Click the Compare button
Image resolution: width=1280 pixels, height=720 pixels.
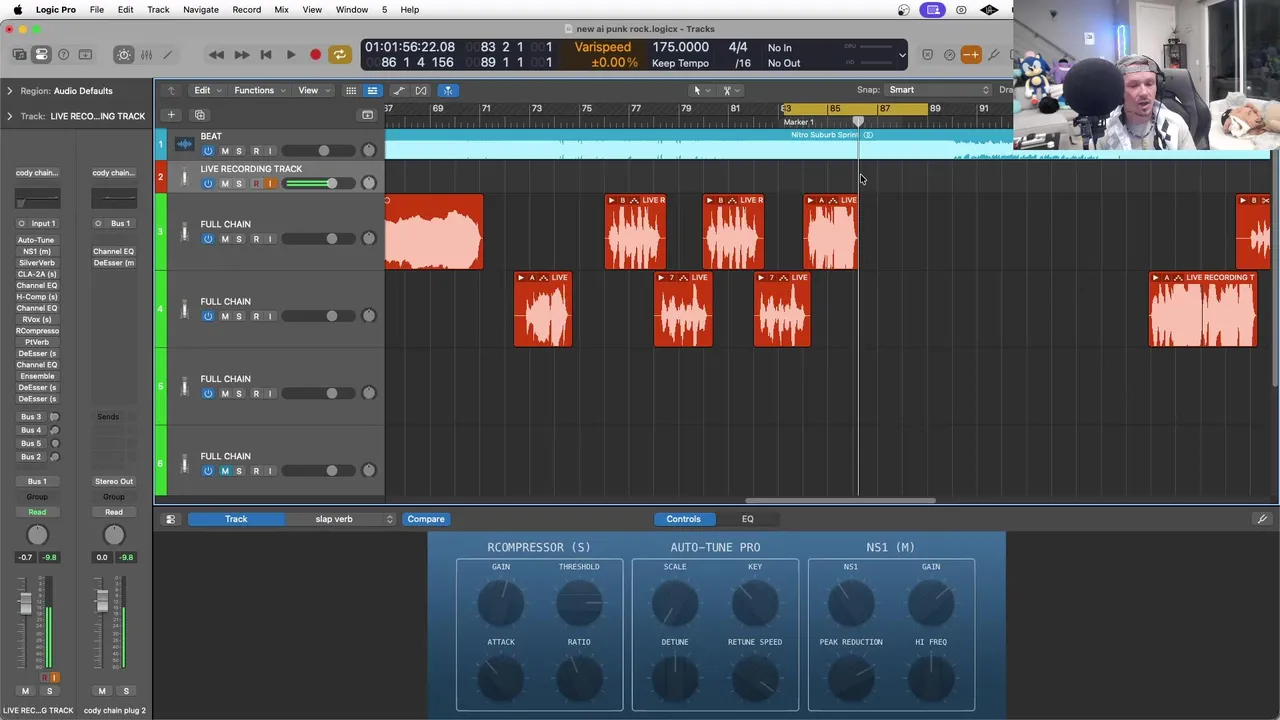426,519
